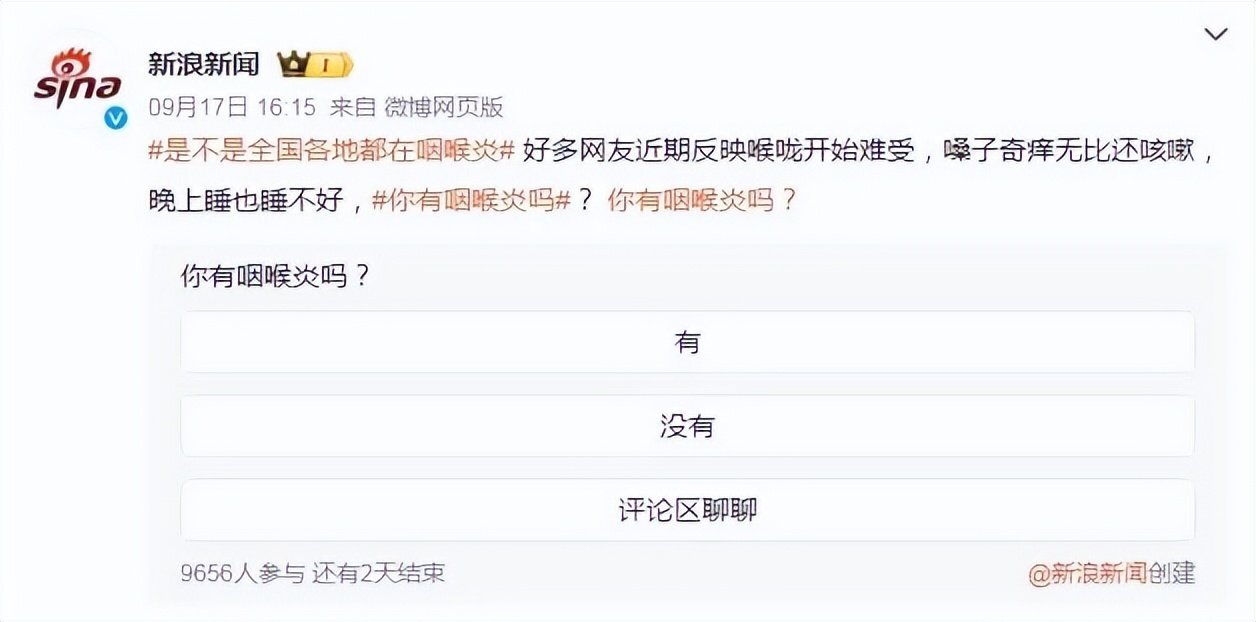Open hashtag #是不是全国各地都在咽喉炎#
The width and height of the screenshot is (1256, 622).
331,152
